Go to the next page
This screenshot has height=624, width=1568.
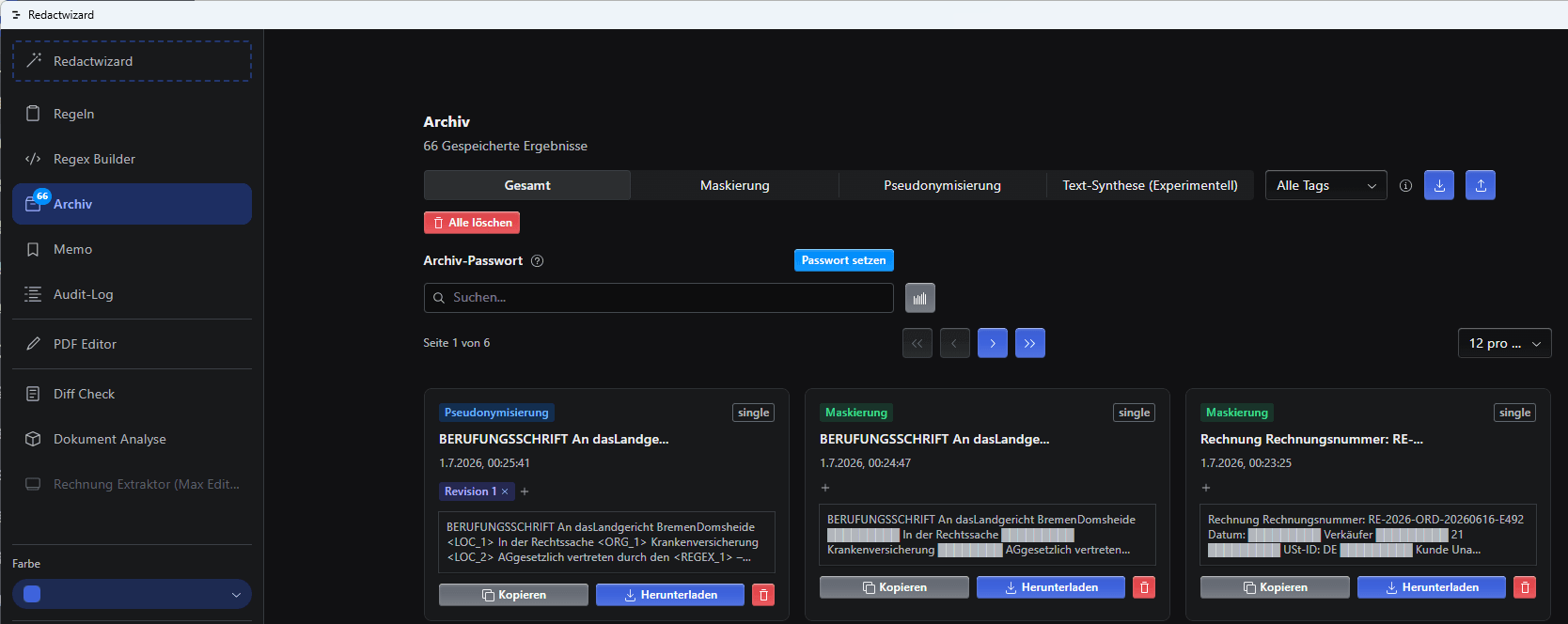click(x=993, y=343)
